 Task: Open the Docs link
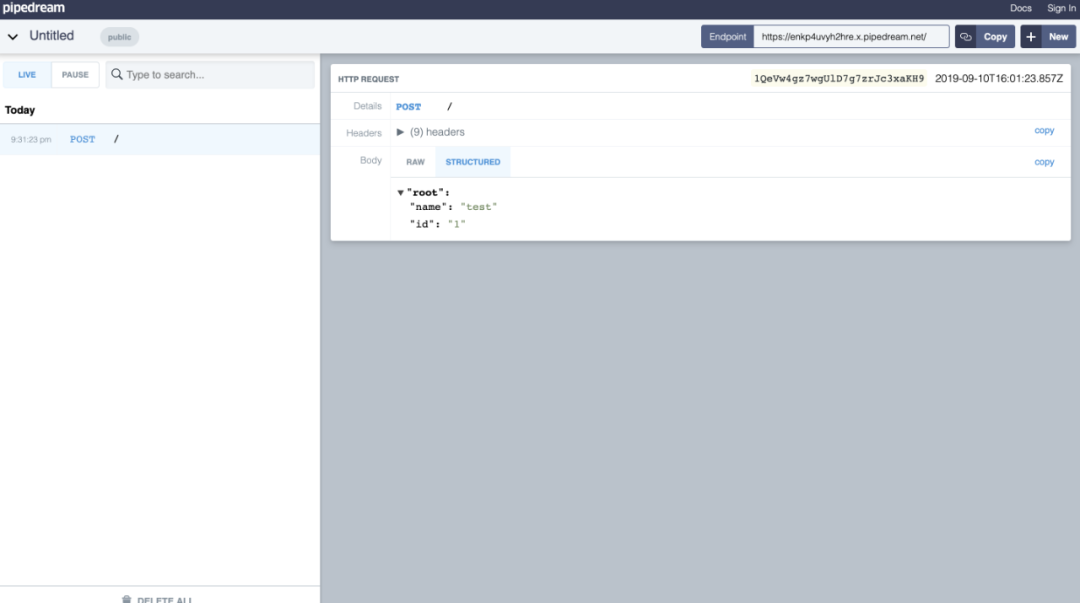[x=1020, y=8]
